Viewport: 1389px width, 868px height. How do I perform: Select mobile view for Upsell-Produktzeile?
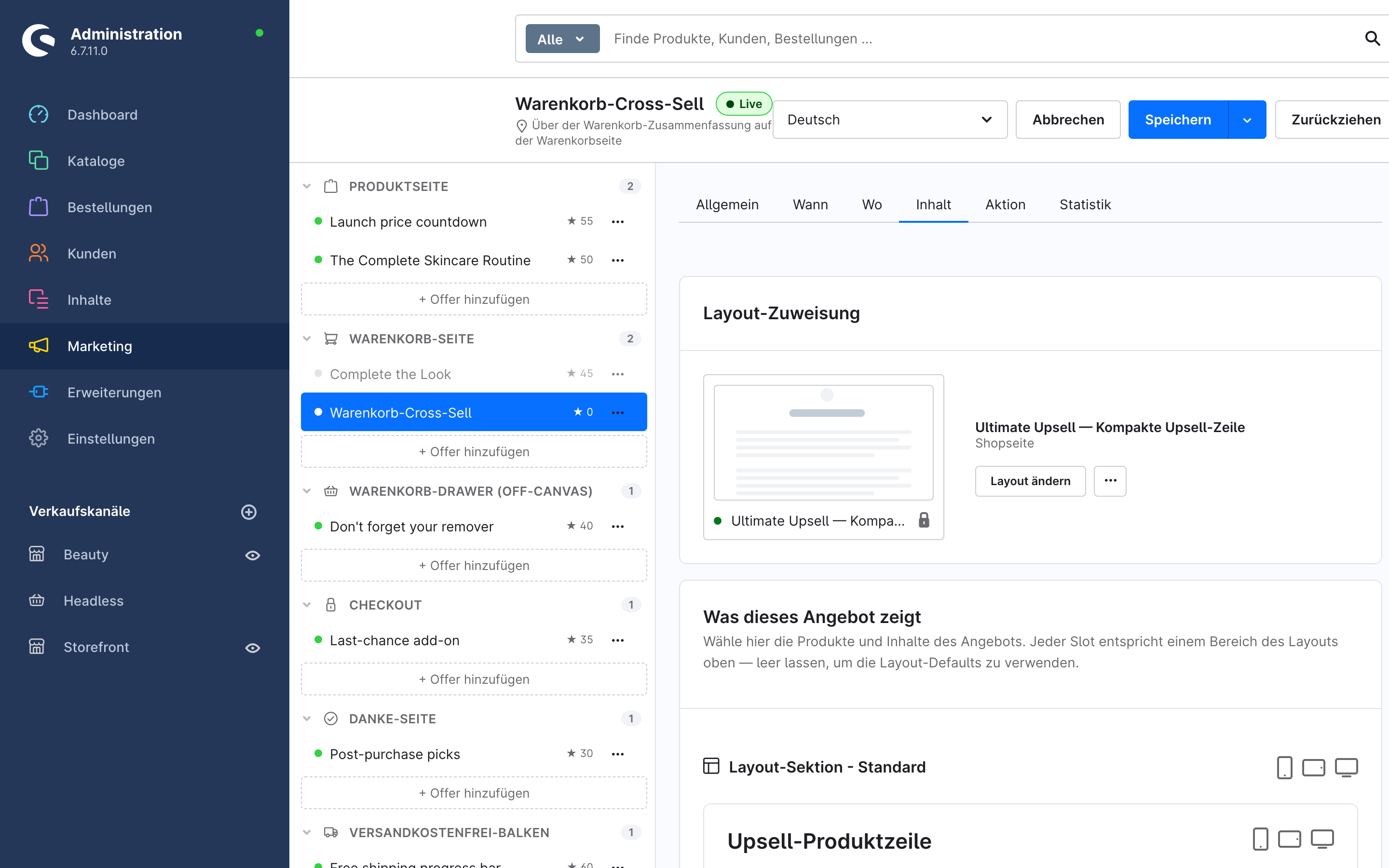point(1260,839)
